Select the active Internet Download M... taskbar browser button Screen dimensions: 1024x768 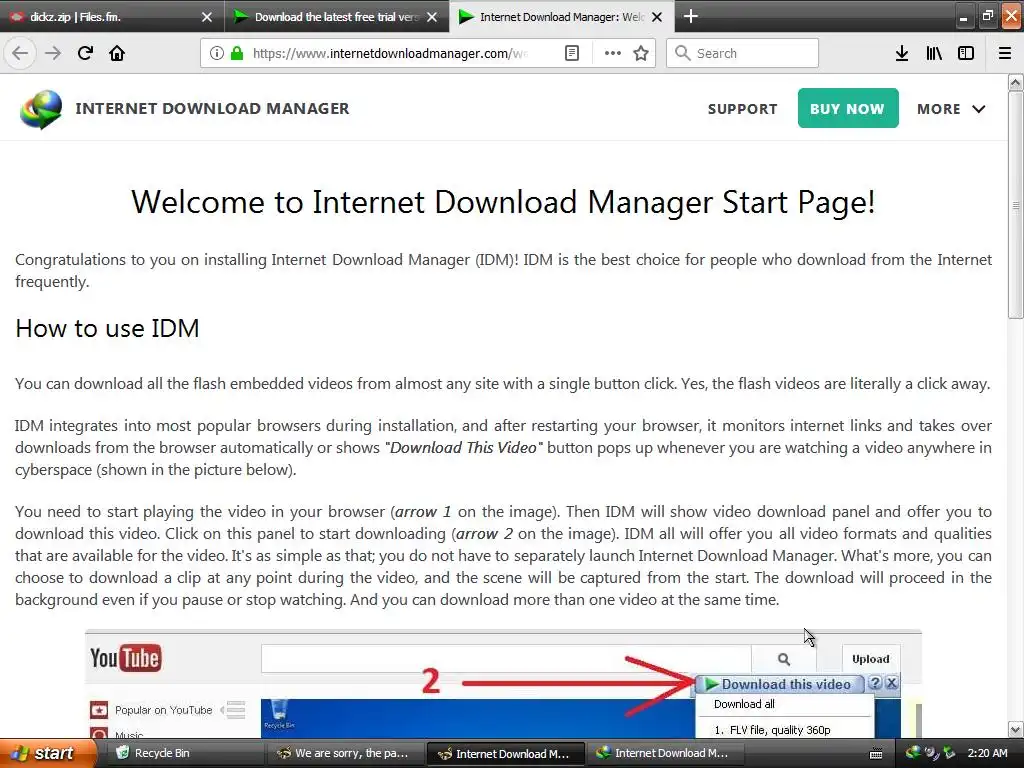504,754
